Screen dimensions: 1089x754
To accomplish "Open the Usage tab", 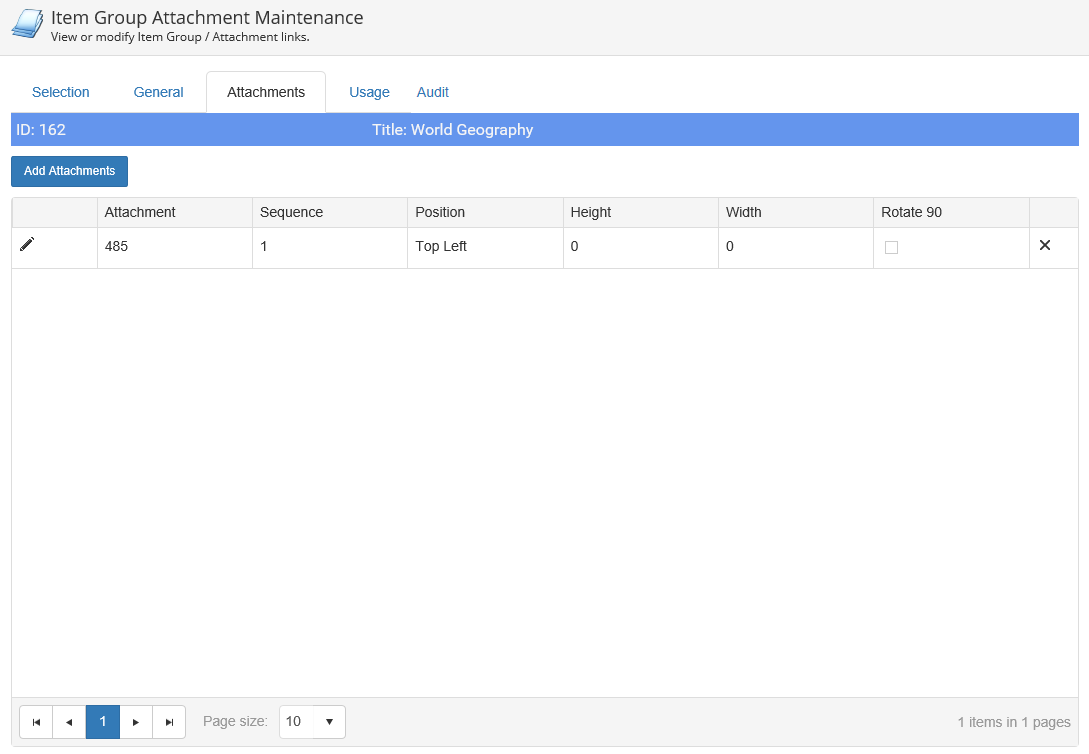I will coord(369,92).
